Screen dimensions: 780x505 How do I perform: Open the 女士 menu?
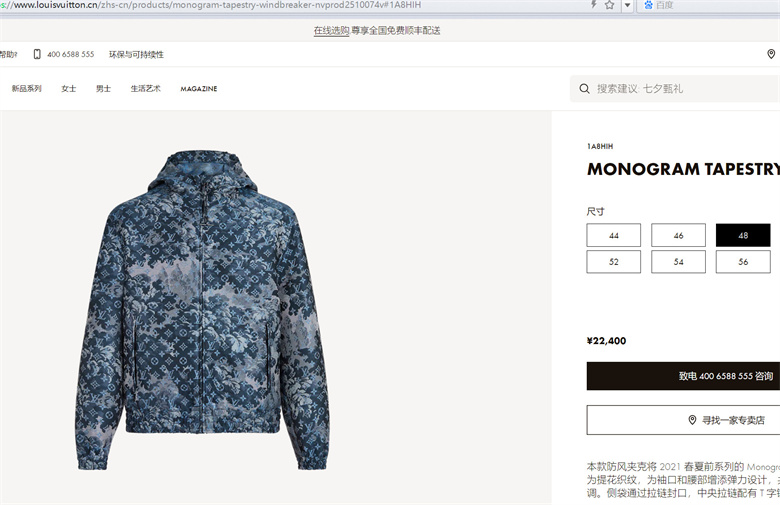coord(69,89)
